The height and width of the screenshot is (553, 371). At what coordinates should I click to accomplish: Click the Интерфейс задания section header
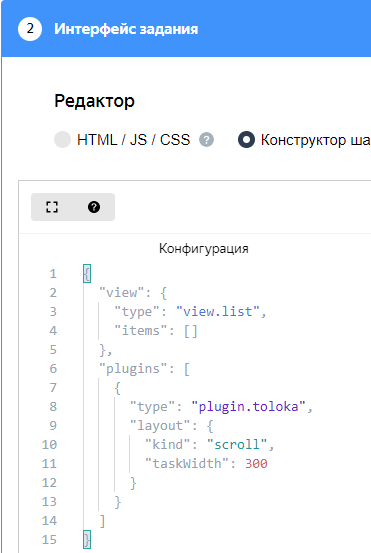click(126, 29)
